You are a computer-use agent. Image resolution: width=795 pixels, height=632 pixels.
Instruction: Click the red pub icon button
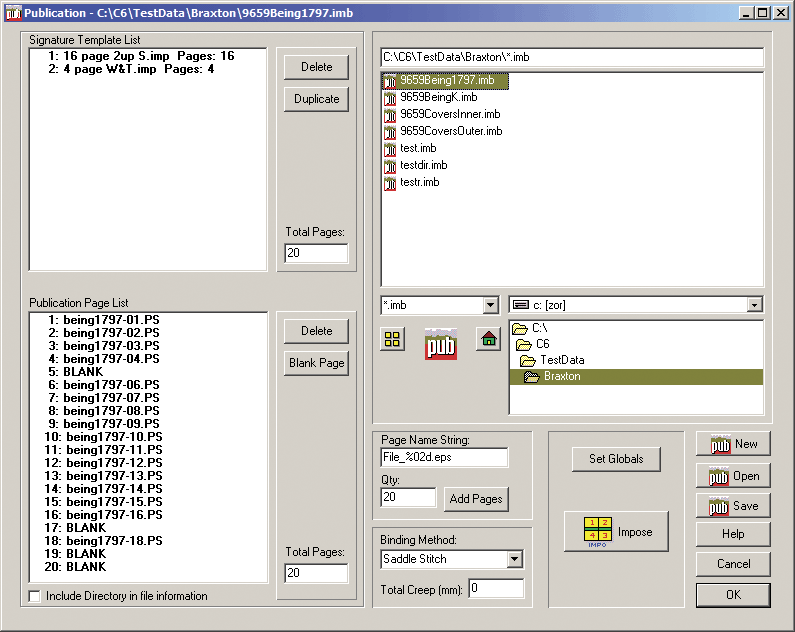[440, 343]
